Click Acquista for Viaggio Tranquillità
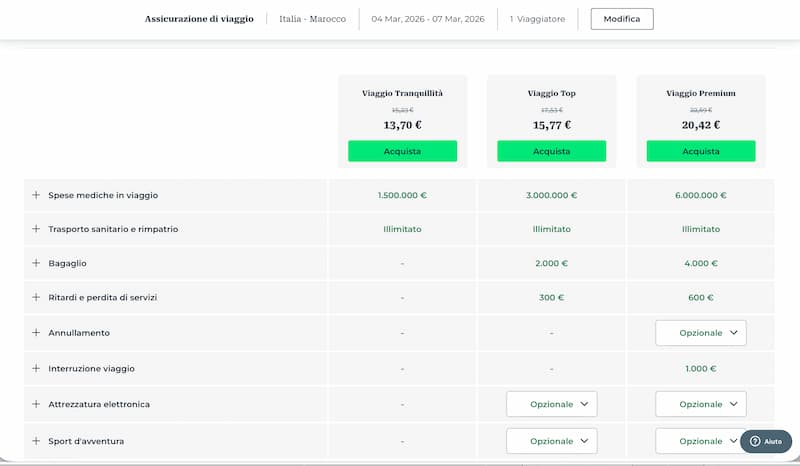 click(x=402, y=151)
